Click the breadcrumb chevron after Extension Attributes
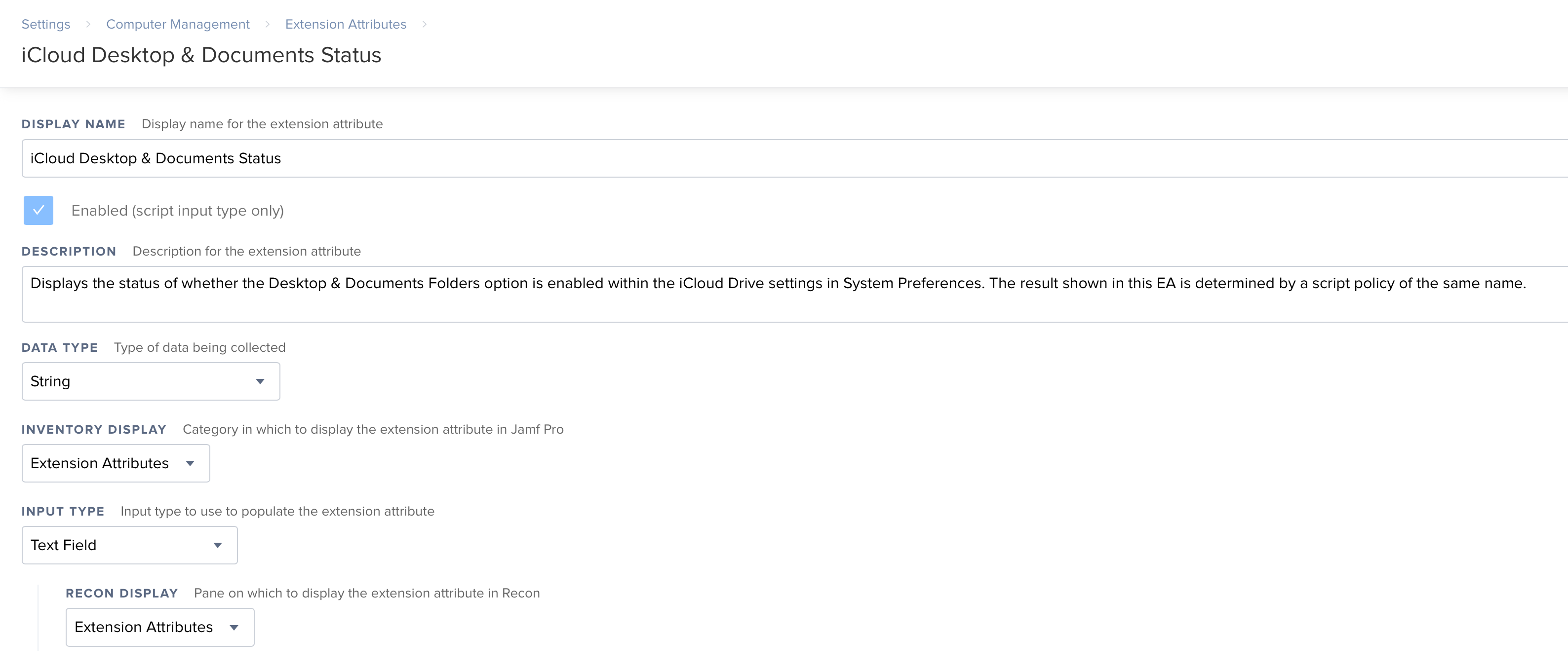 coord(424,24)
